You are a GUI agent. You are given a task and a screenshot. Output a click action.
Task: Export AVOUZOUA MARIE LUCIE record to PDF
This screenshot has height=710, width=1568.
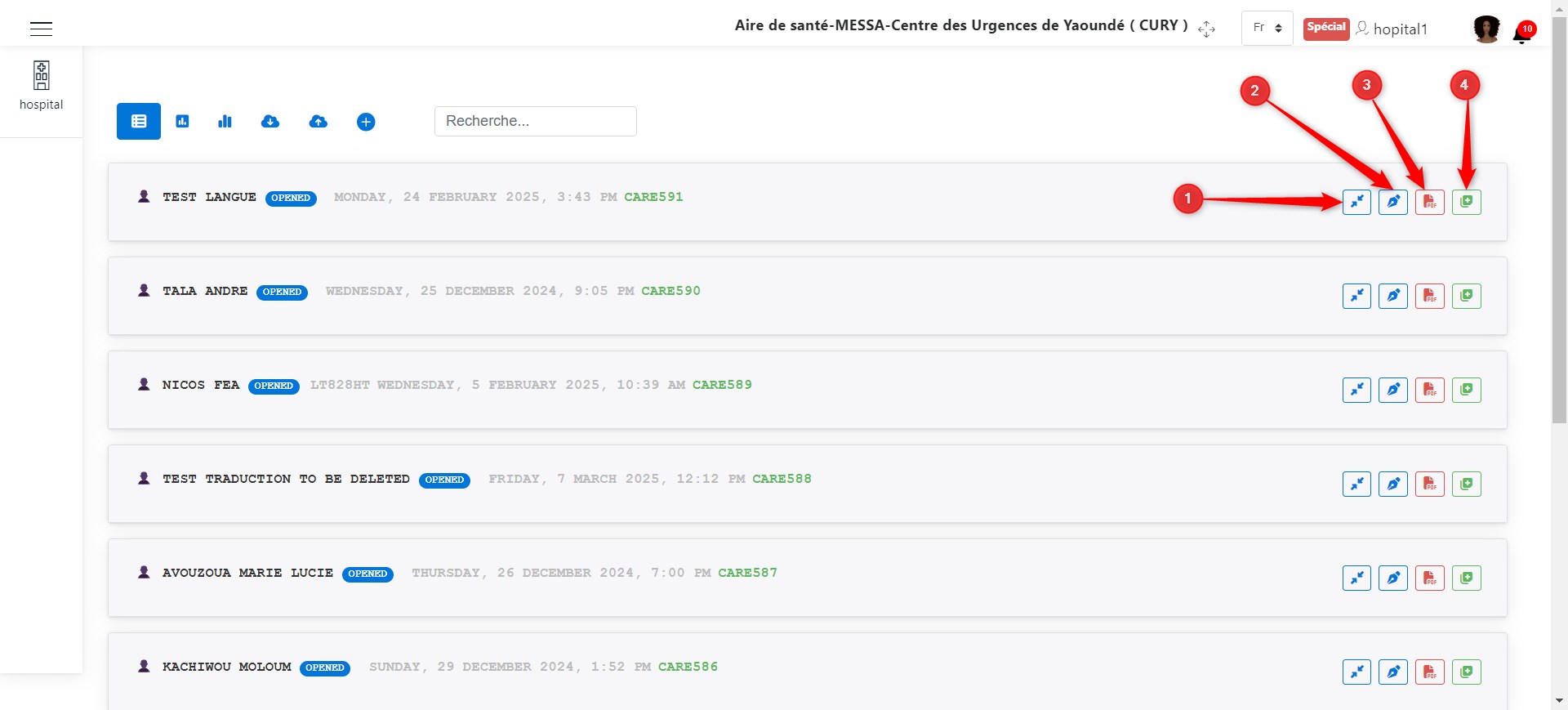coord(1430,578)
